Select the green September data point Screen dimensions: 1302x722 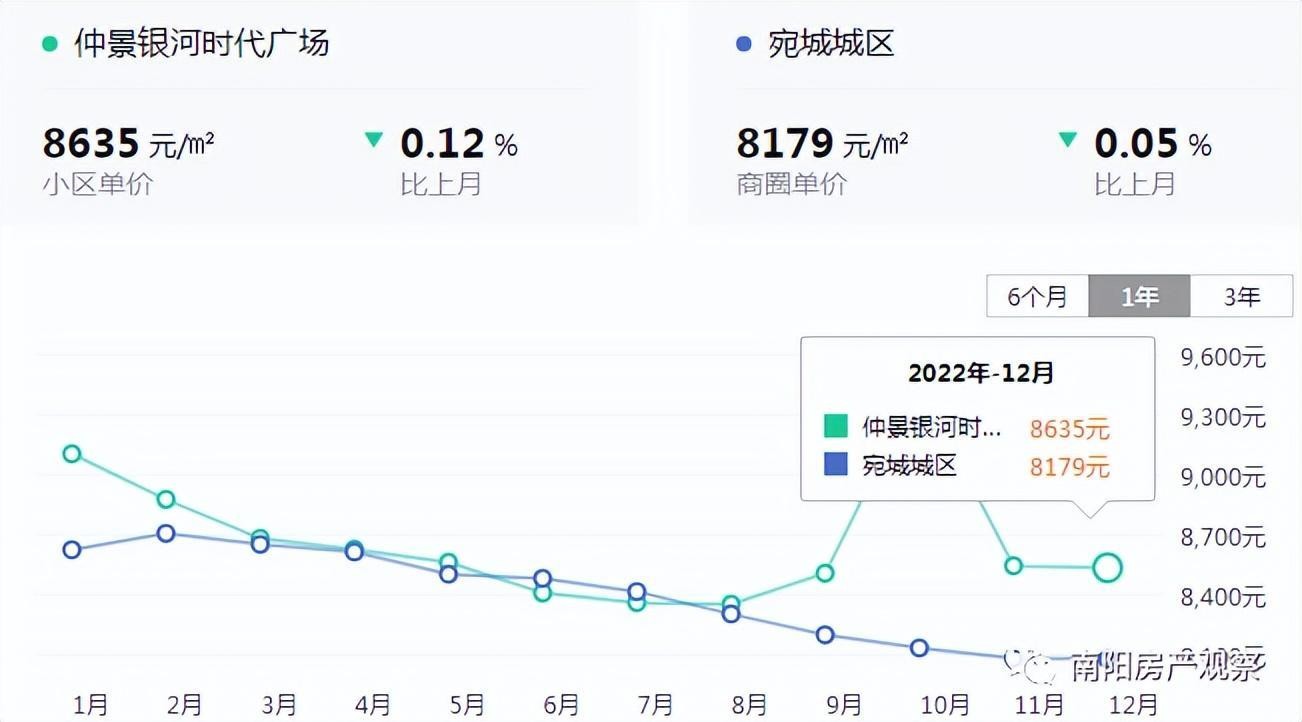(x=825, y=573)
